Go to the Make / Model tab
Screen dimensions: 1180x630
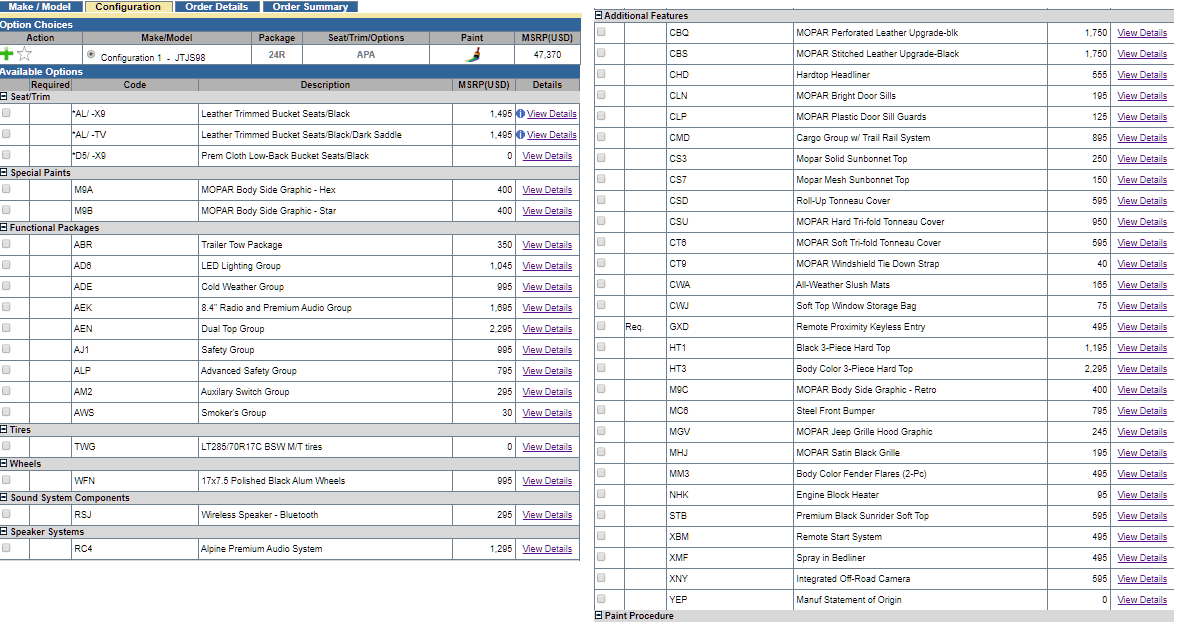point(40,7)
